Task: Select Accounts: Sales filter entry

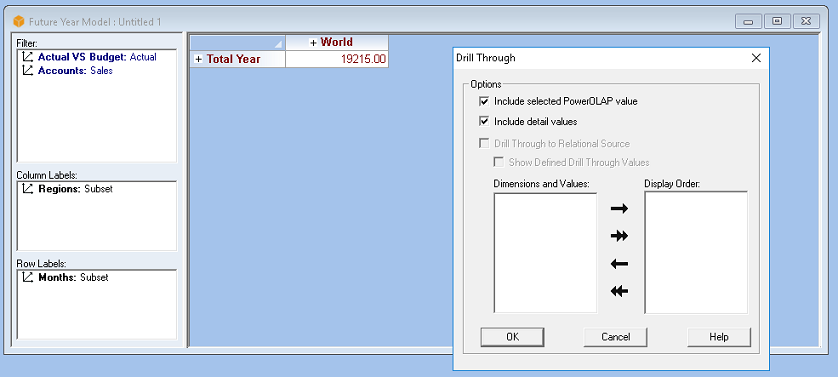Action: [x=75, y=70]
